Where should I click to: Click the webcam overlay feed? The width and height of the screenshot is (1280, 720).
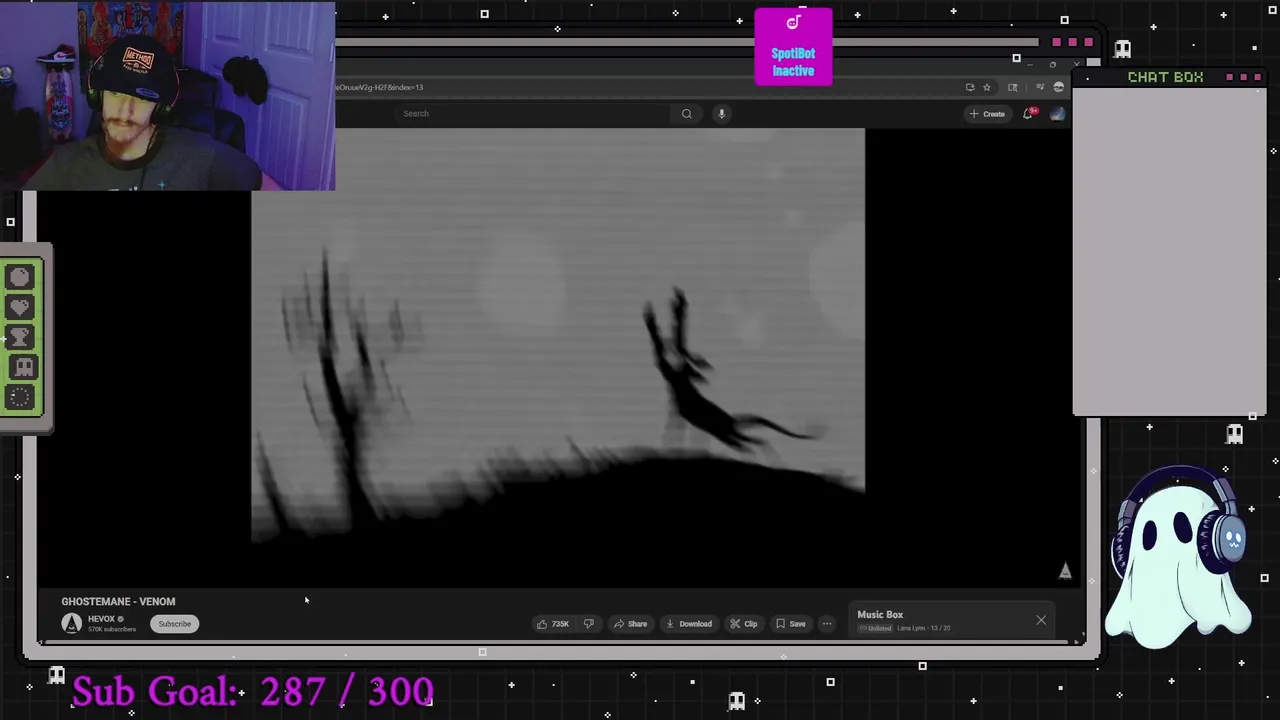167,96
